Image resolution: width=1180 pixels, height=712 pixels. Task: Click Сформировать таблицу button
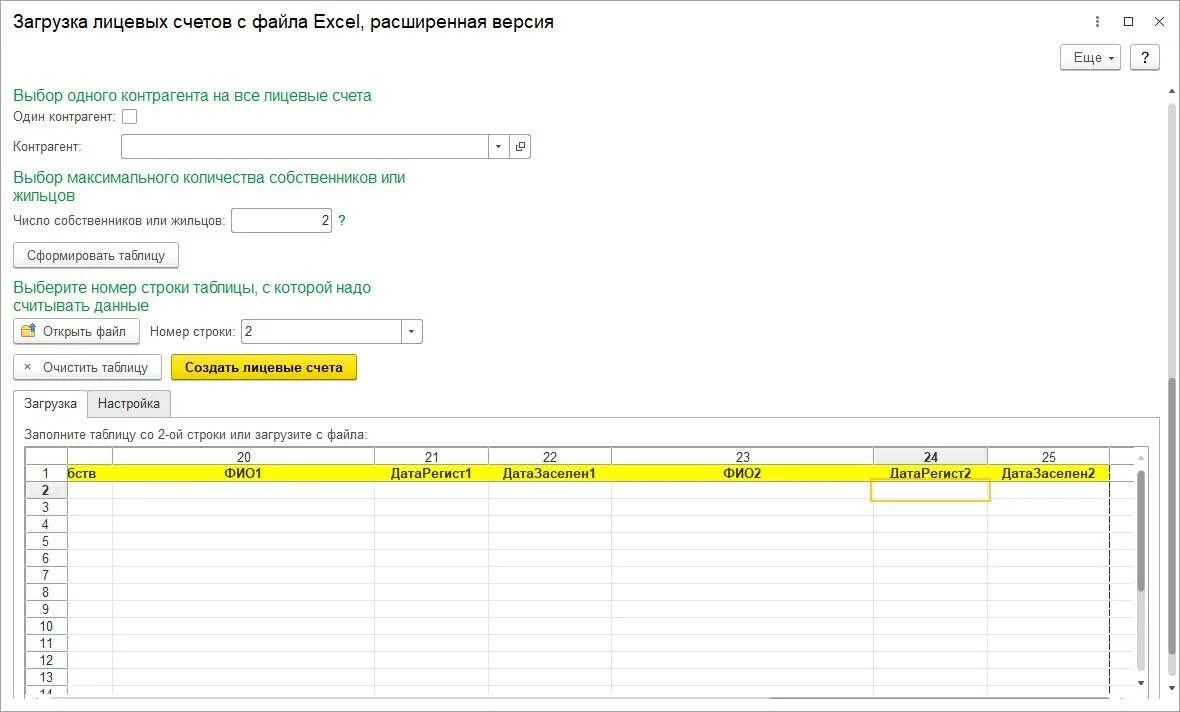point(96,255)
